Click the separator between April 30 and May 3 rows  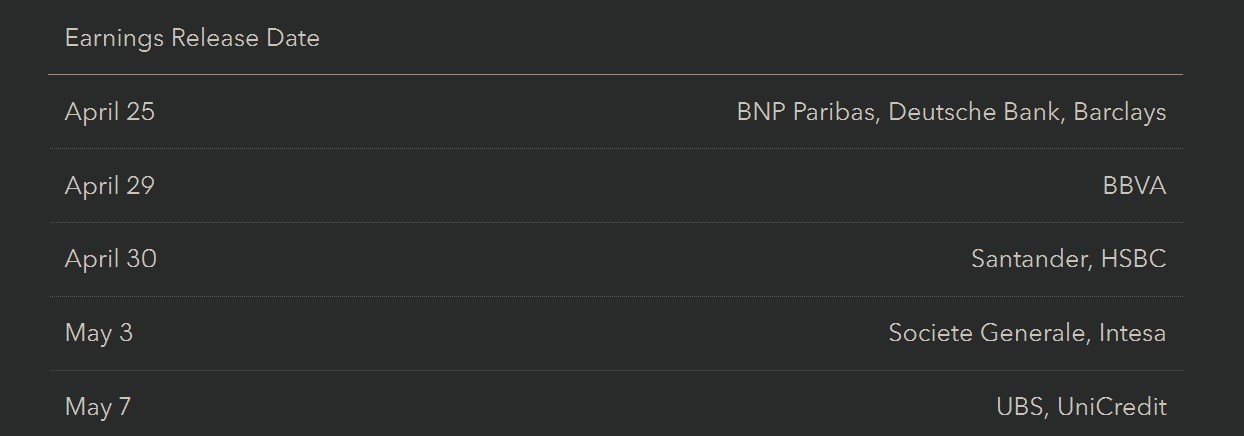(x=615, y=296)
